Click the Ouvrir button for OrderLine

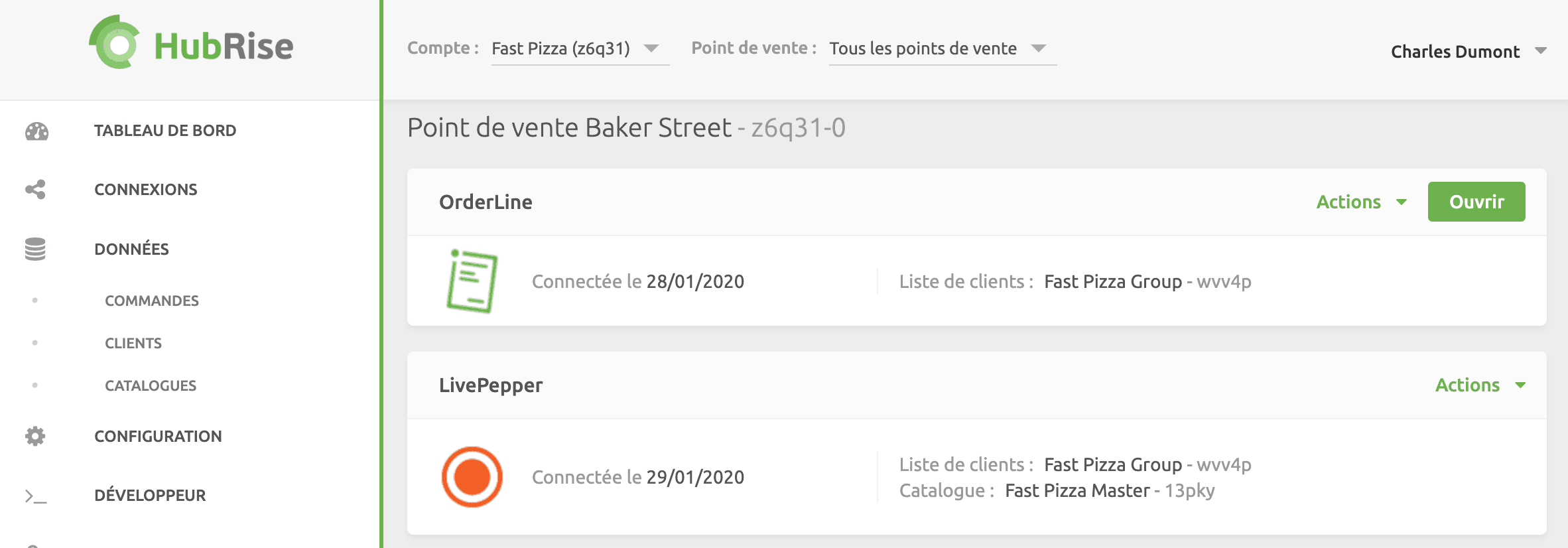(x=1476, y=202)
